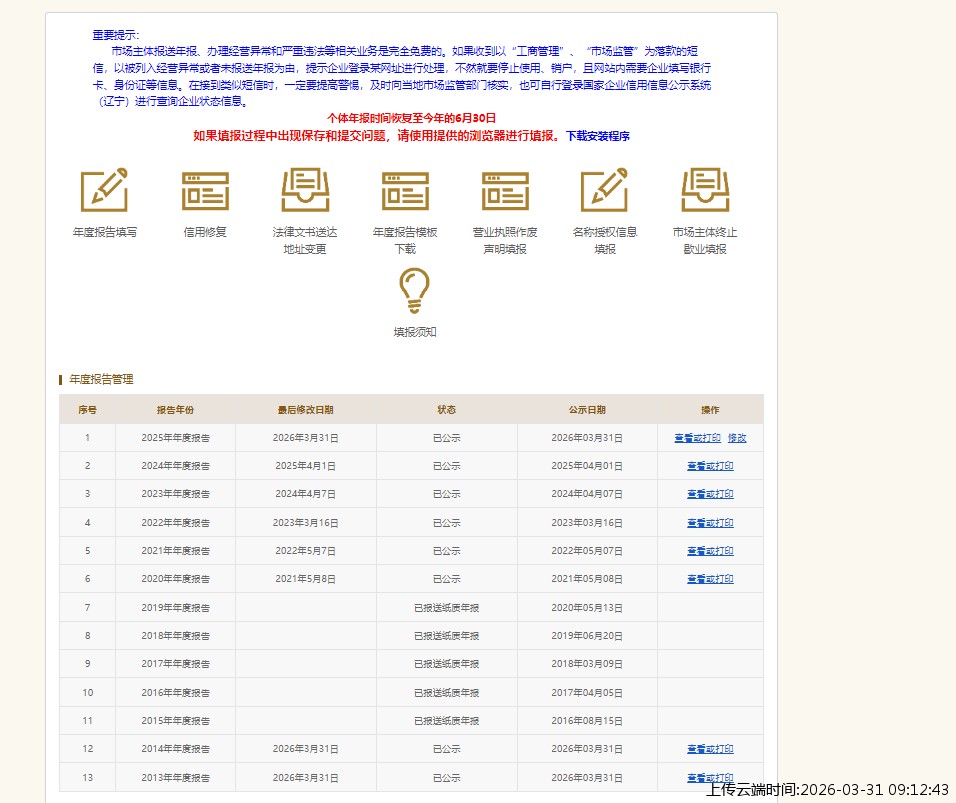Click the 报告年份 column header
The image size is (956, 803).
[175, 410]
